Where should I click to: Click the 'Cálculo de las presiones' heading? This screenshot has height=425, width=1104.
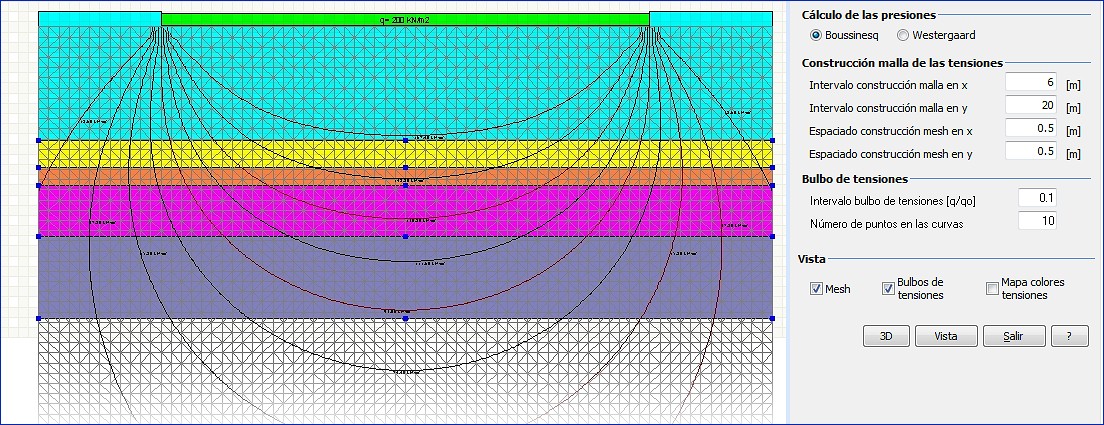pos(869,14)
